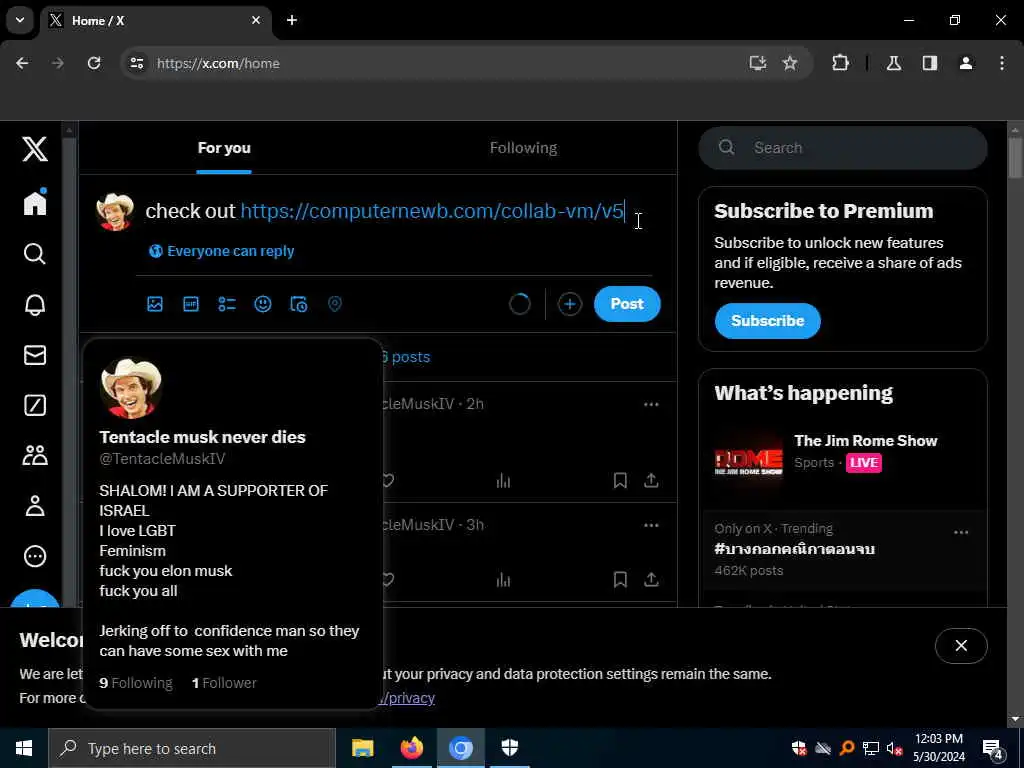Switch to the Following tab
Image resolution: width=1024 pixels, height=768 pixels.
pos(523,148)
